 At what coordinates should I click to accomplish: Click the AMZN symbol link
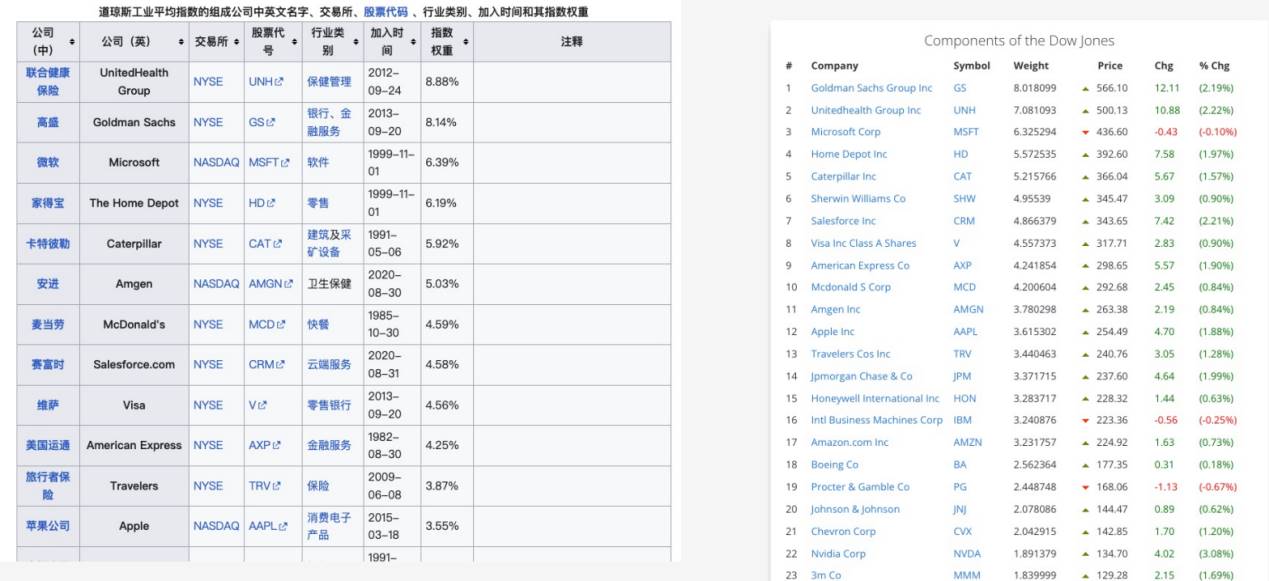pos(968,442)
